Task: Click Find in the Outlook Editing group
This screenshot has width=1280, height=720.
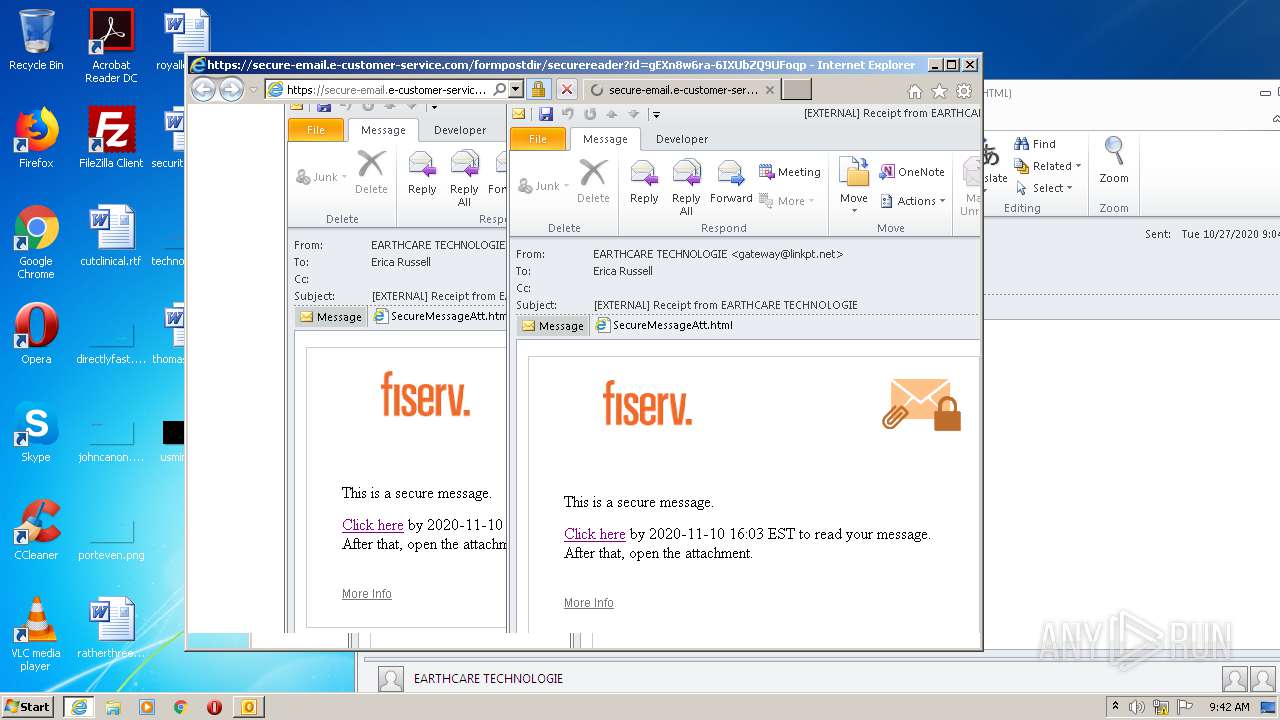Action: (1035, 144)
